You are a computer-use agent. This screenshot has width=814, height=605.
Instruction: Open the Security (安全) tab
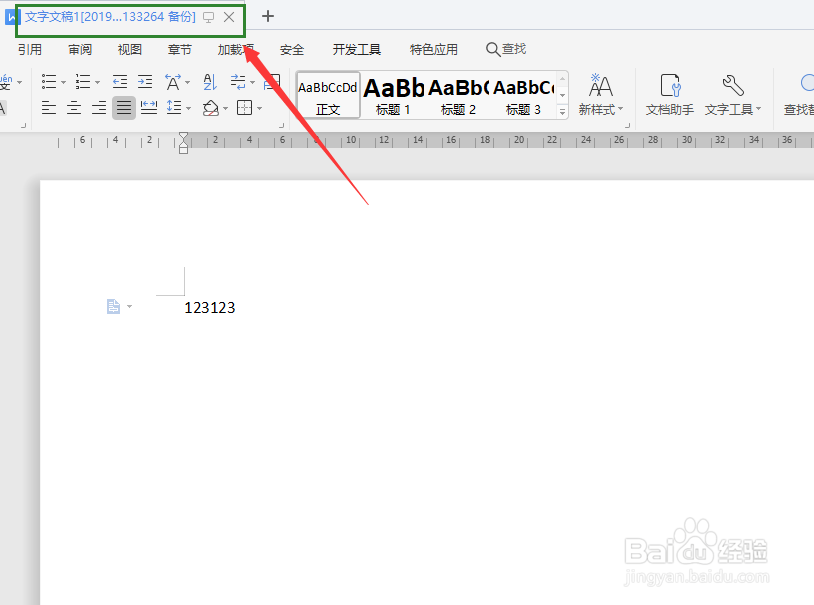(x=292, y=49)
